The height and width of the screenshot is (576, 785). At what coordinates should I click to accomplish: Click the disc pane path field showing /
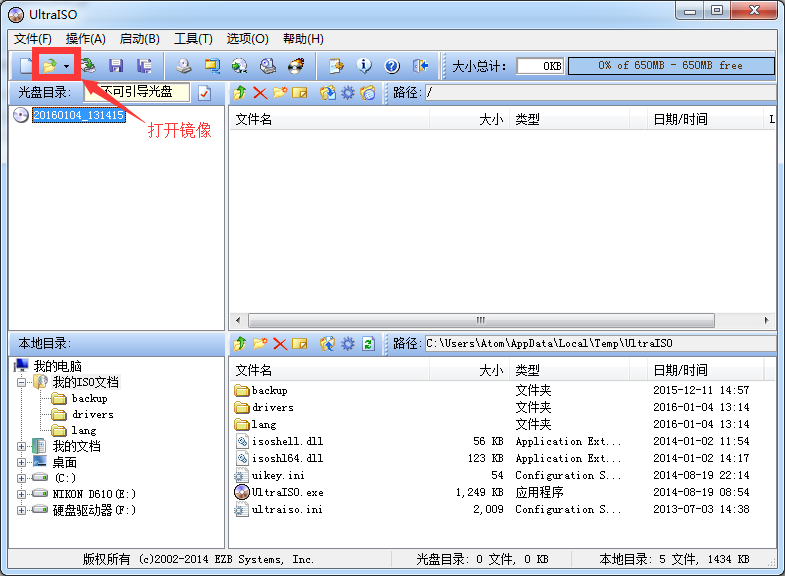[x=600, y=93]
